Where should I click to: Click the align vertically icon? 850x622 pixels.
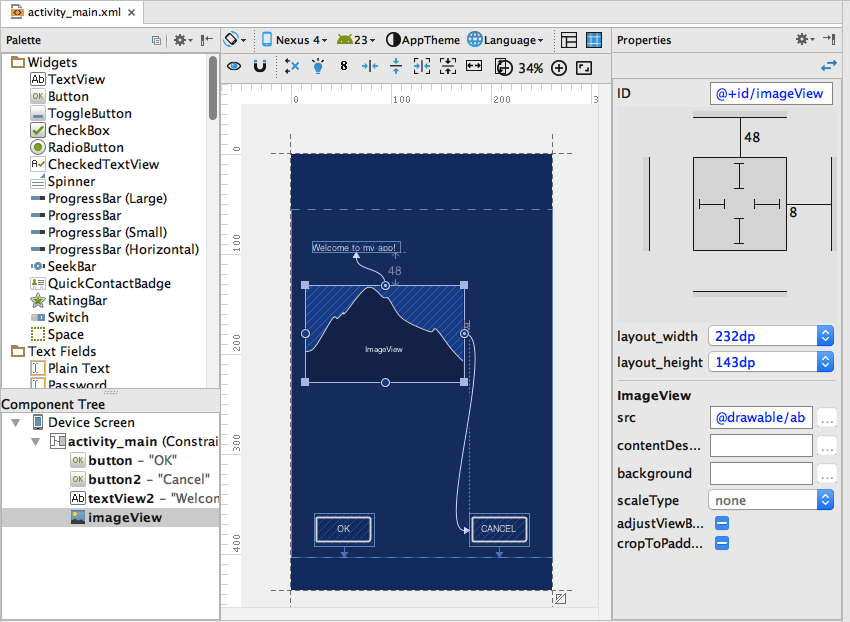(396, 67)
